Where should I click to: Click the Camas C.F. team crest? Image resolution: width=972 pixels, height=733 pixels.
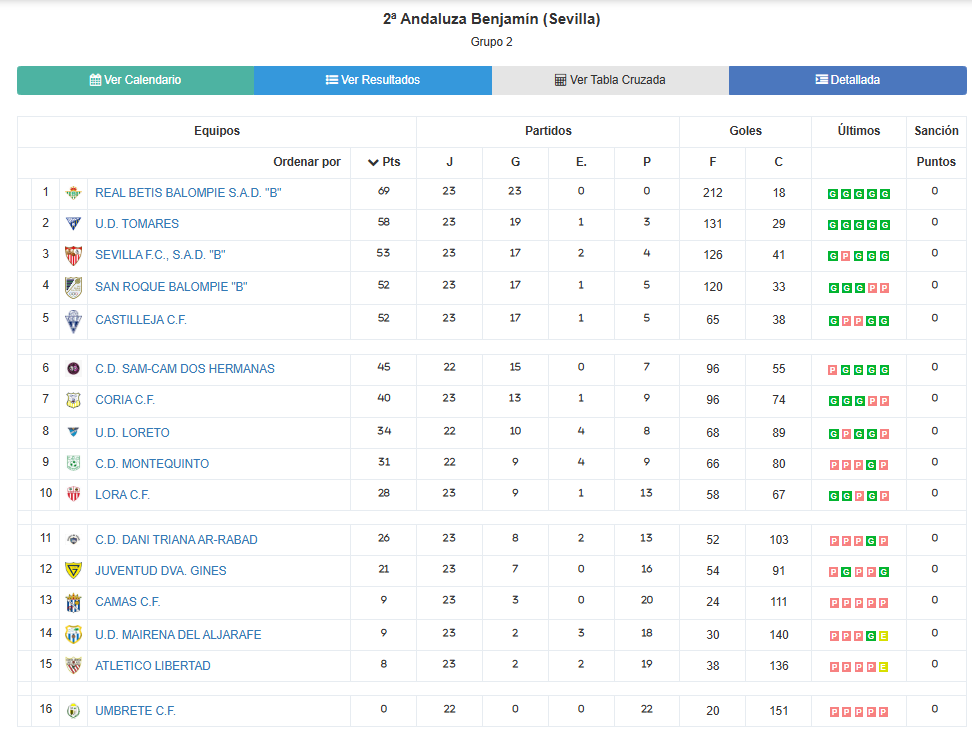73,602
